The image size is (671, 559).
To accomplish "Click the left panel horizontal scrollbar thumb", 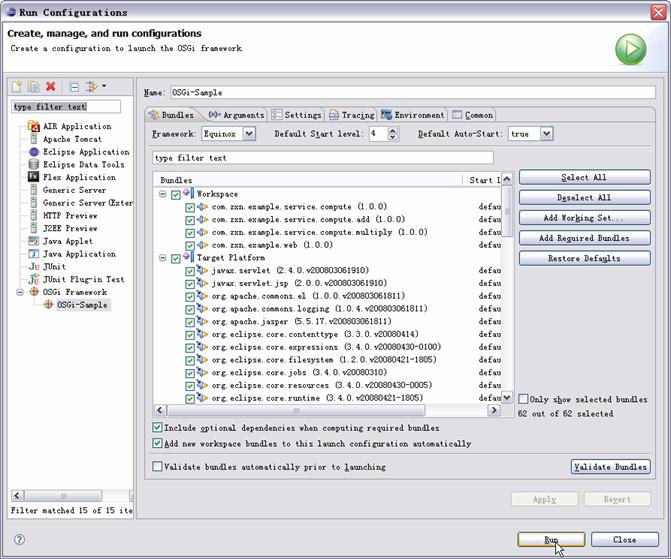I will 63,496.
